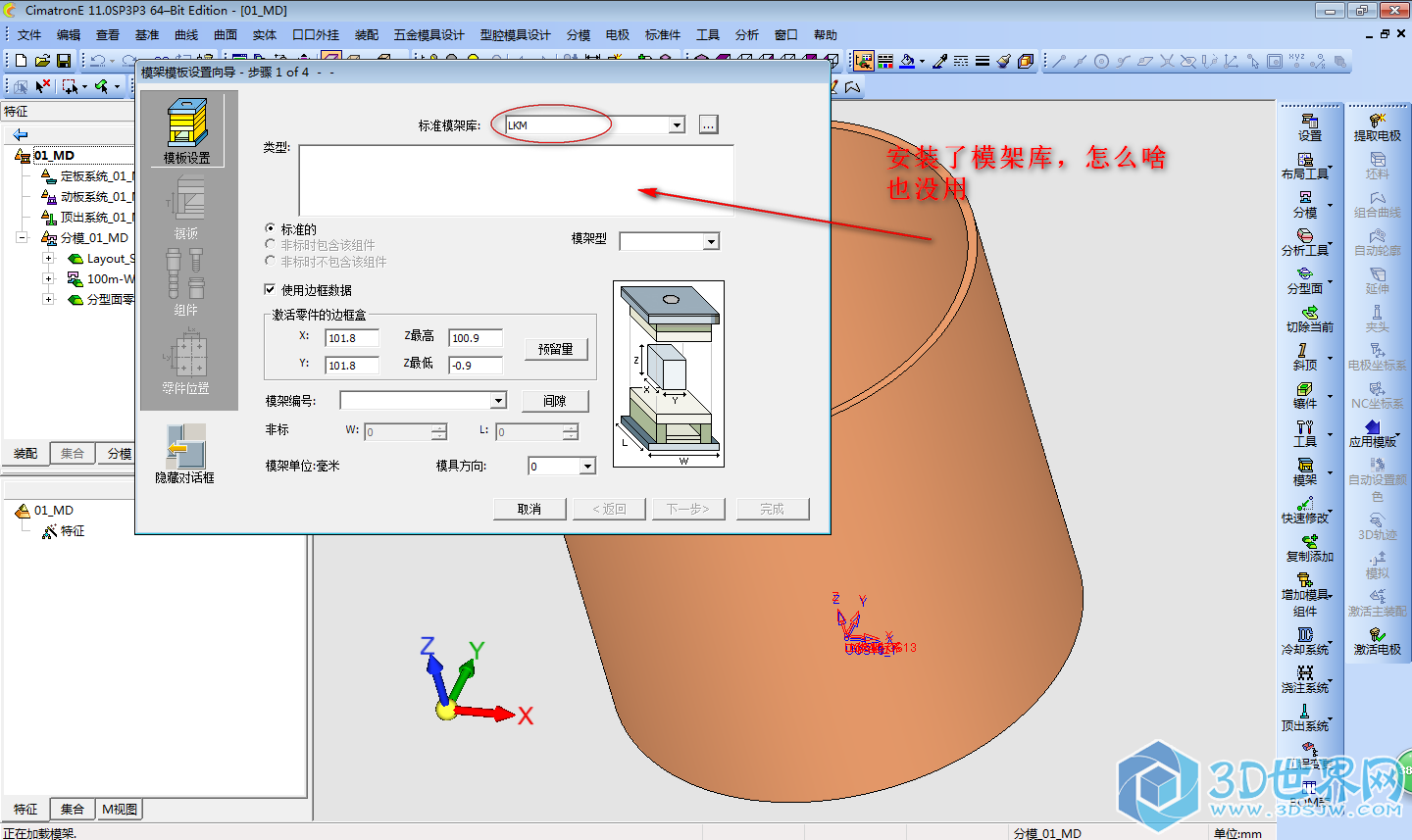Select the 标准的 radio button

[271, 229]
